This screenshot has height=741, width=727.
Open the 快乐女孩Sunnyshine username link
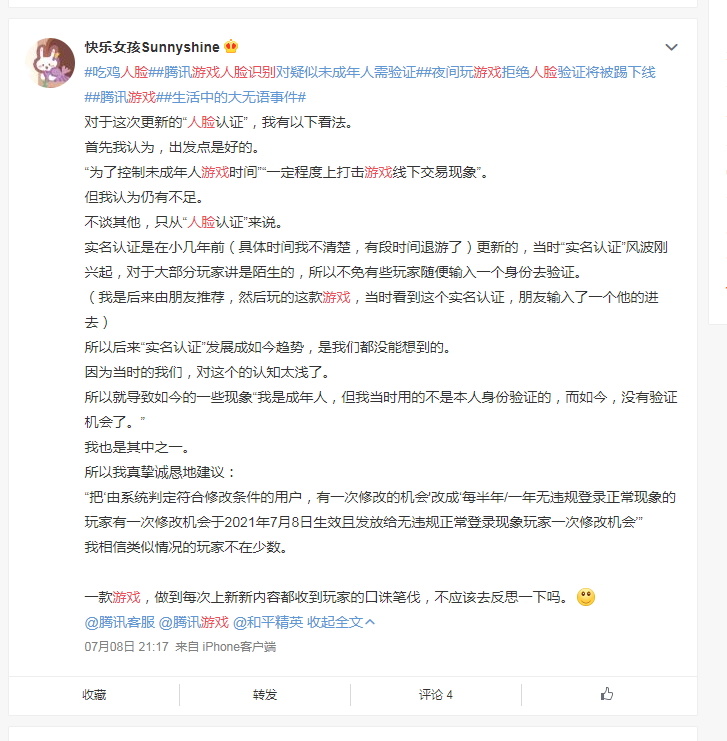coord(152,47)
